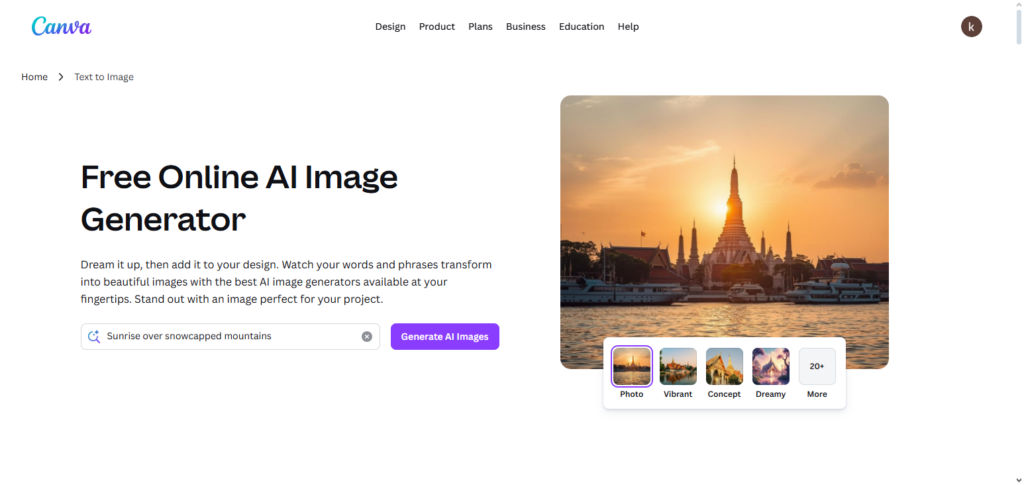Open the Design menu
1024x485 pixels.
click(390, 27)
